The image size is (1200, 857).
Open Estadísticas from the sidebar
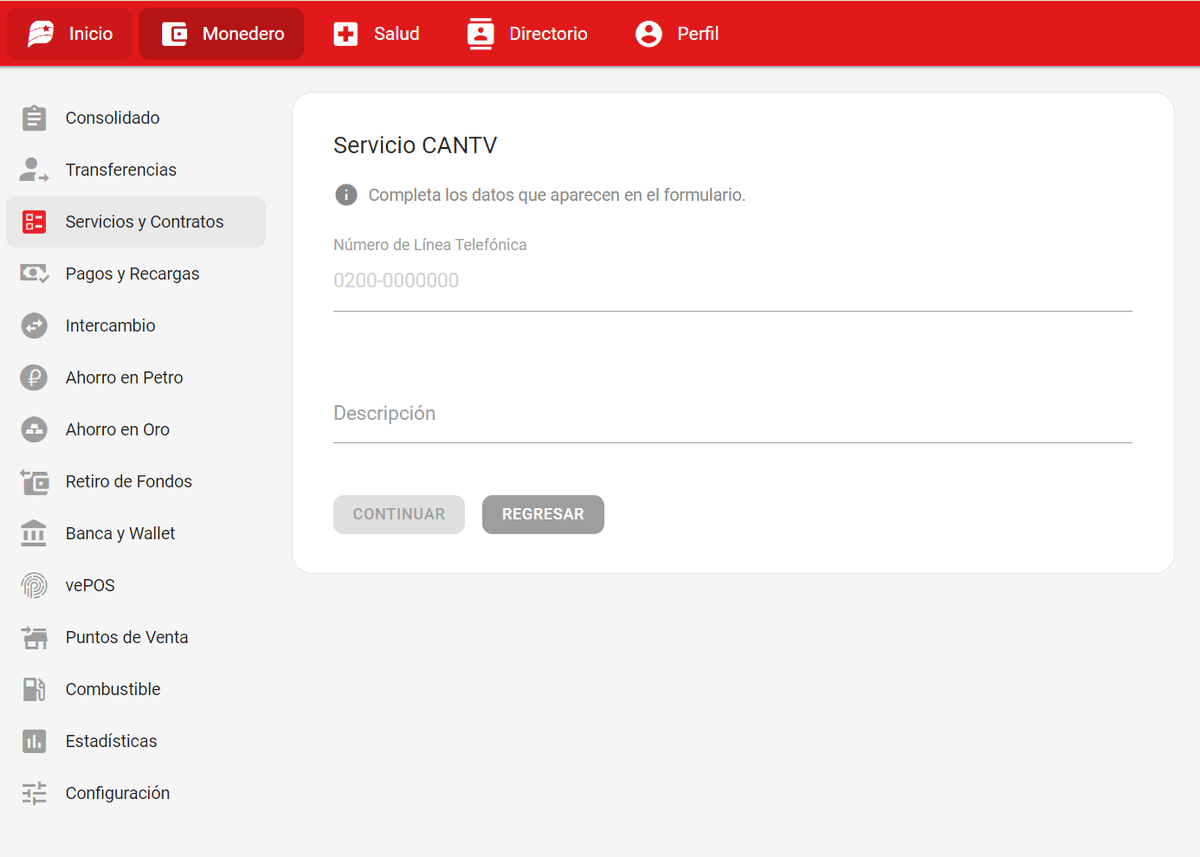136,742
